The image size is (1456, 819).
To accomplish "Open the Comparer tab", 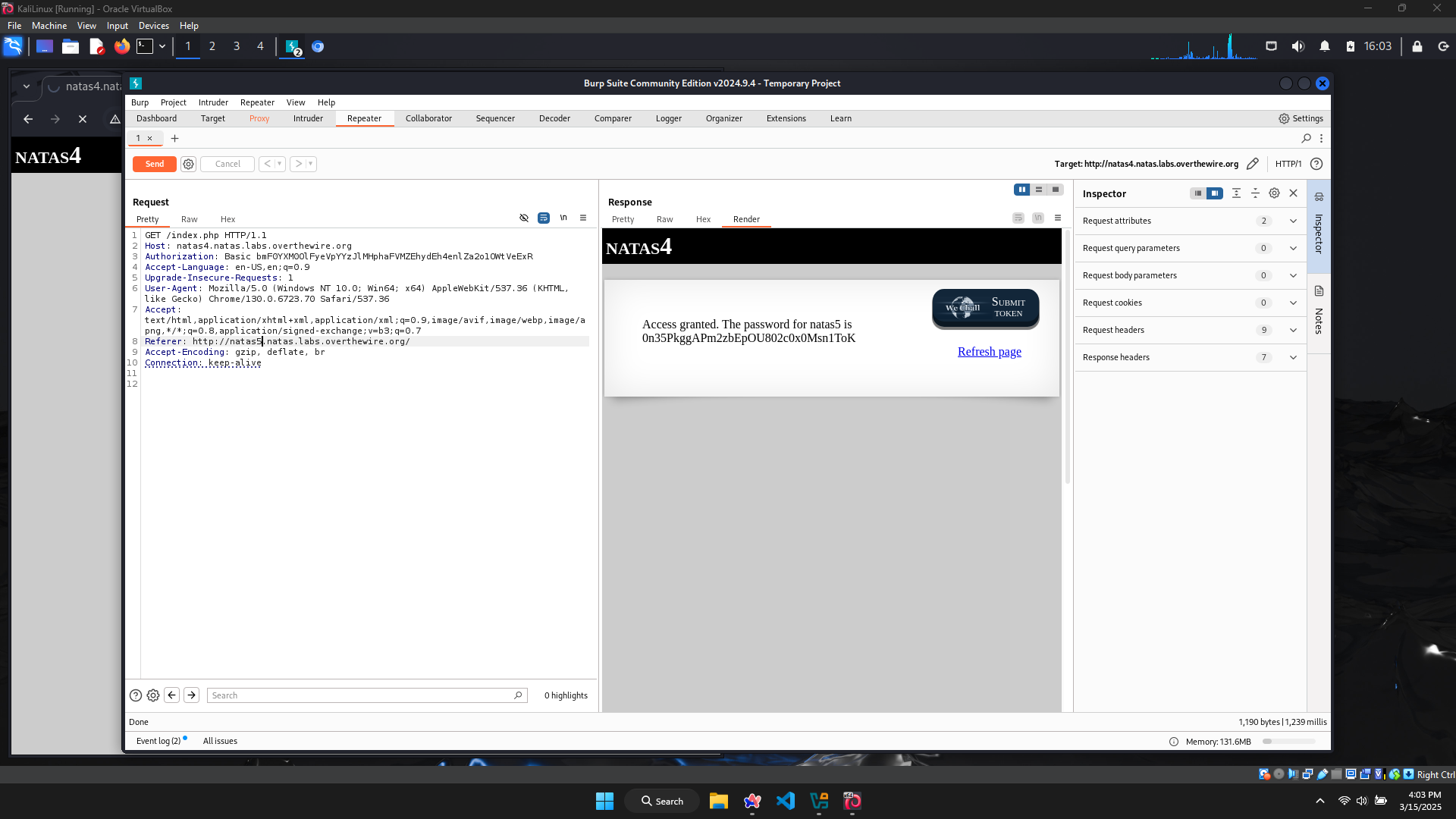I will 613,118.
